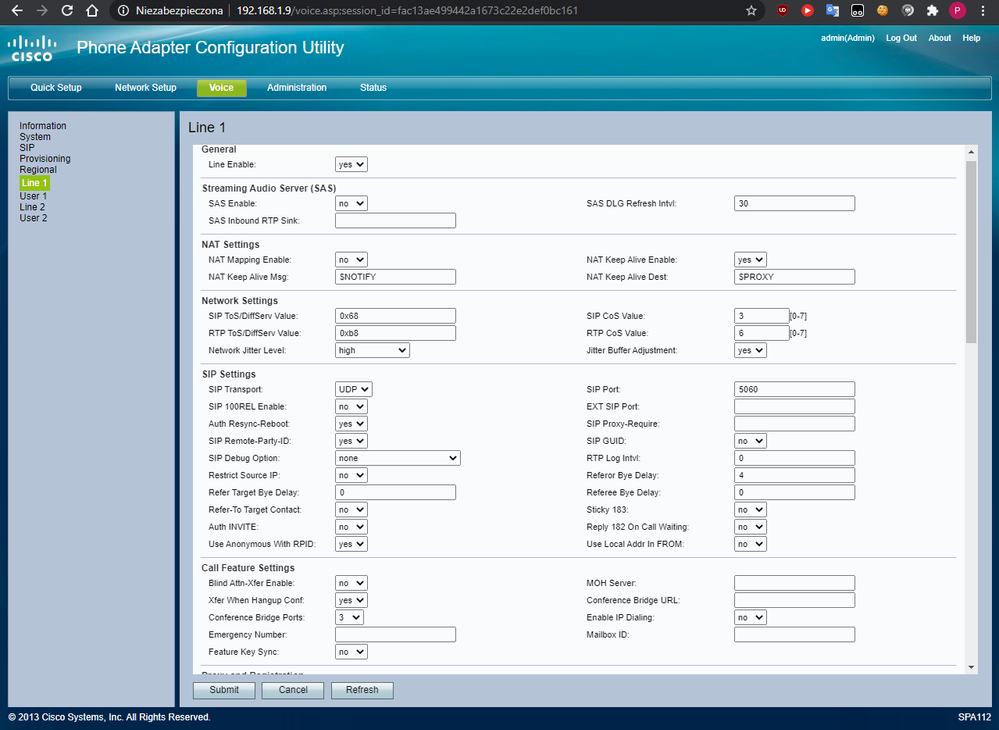This screenshot has width=999, height=730.
Task: Reload the page with the refresh icon
Action: point(67,11)
